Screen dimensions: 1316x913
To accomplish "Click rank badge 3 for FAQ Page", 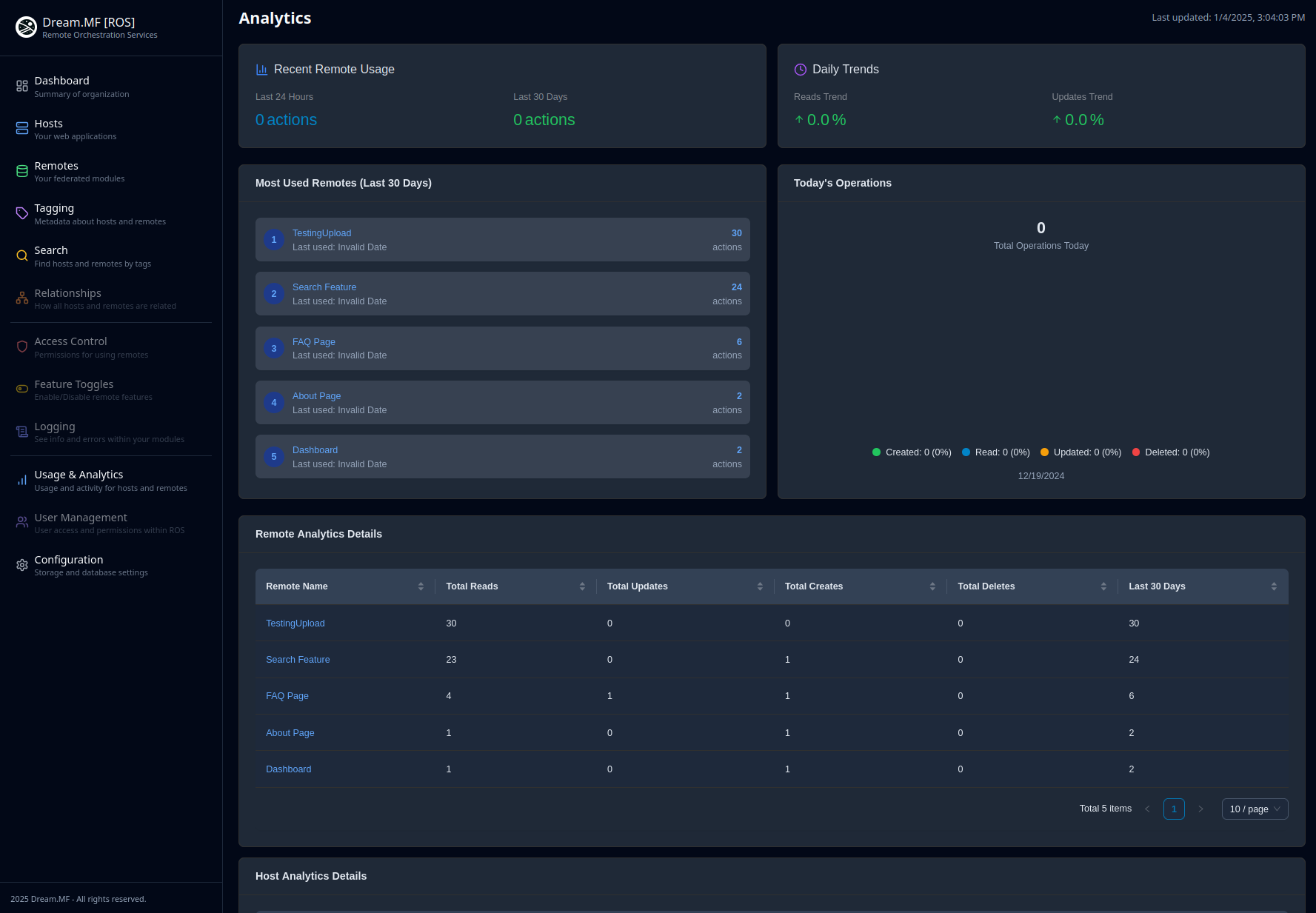I will pos(274,348).
